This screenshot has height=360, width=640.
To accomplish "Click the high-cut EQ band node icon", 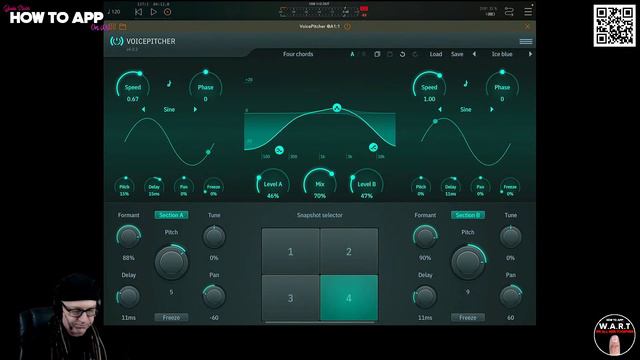I will click(x=373, y=147).
